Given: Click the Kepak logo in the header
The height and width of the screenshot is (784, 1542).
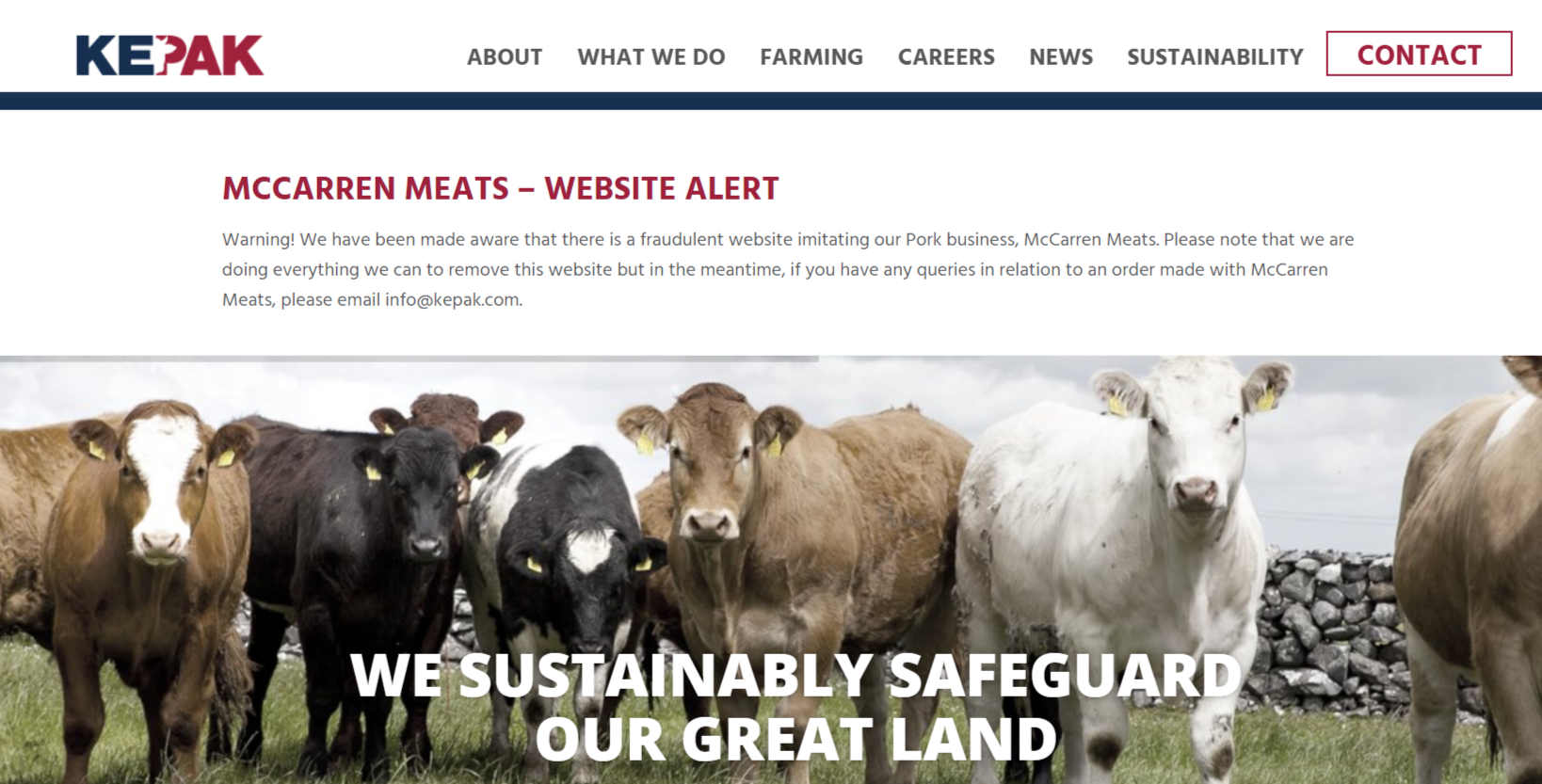Looking at the screenshot, I should (x=169, y=56).
